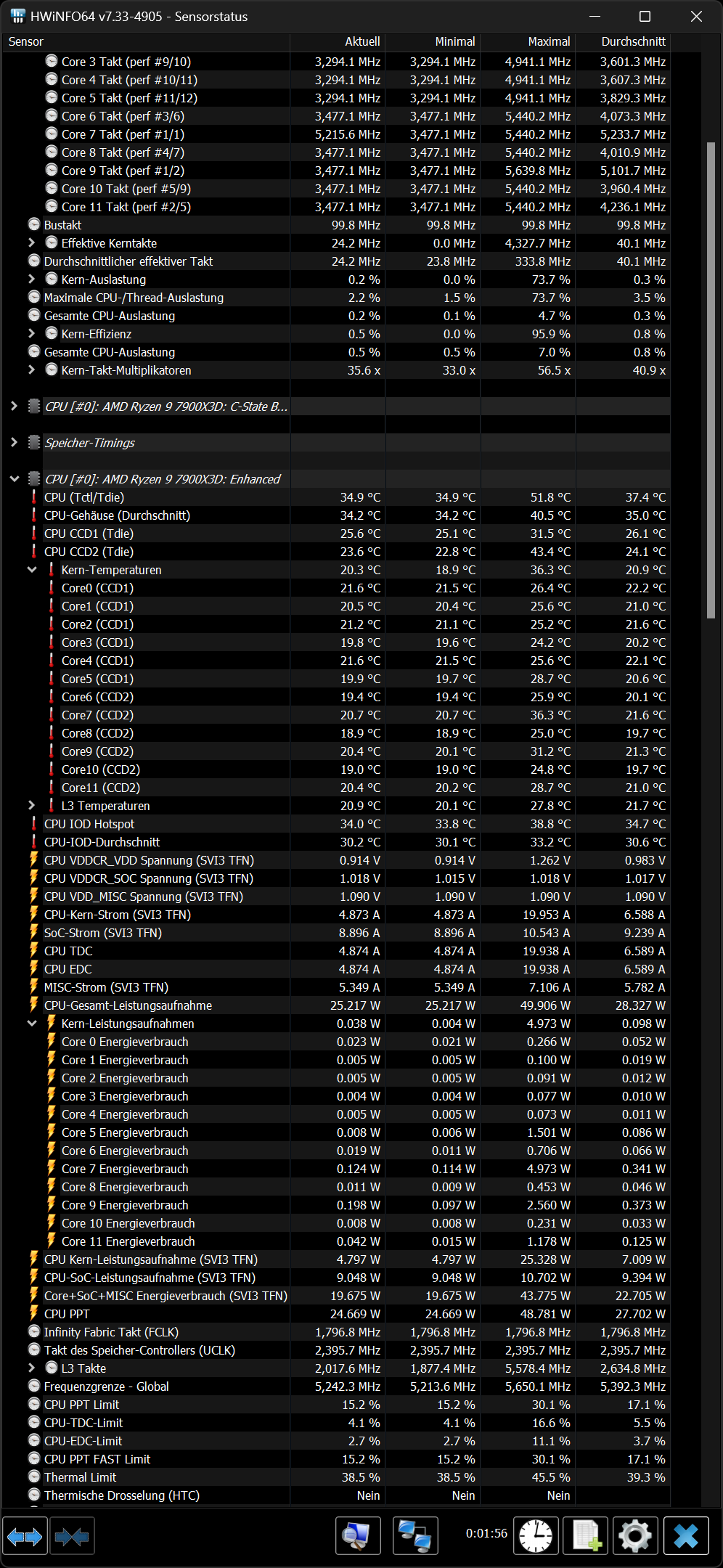
Task: Click Thermische Drosselung (HTC) icon
Action: click(x=34, y=1495)
